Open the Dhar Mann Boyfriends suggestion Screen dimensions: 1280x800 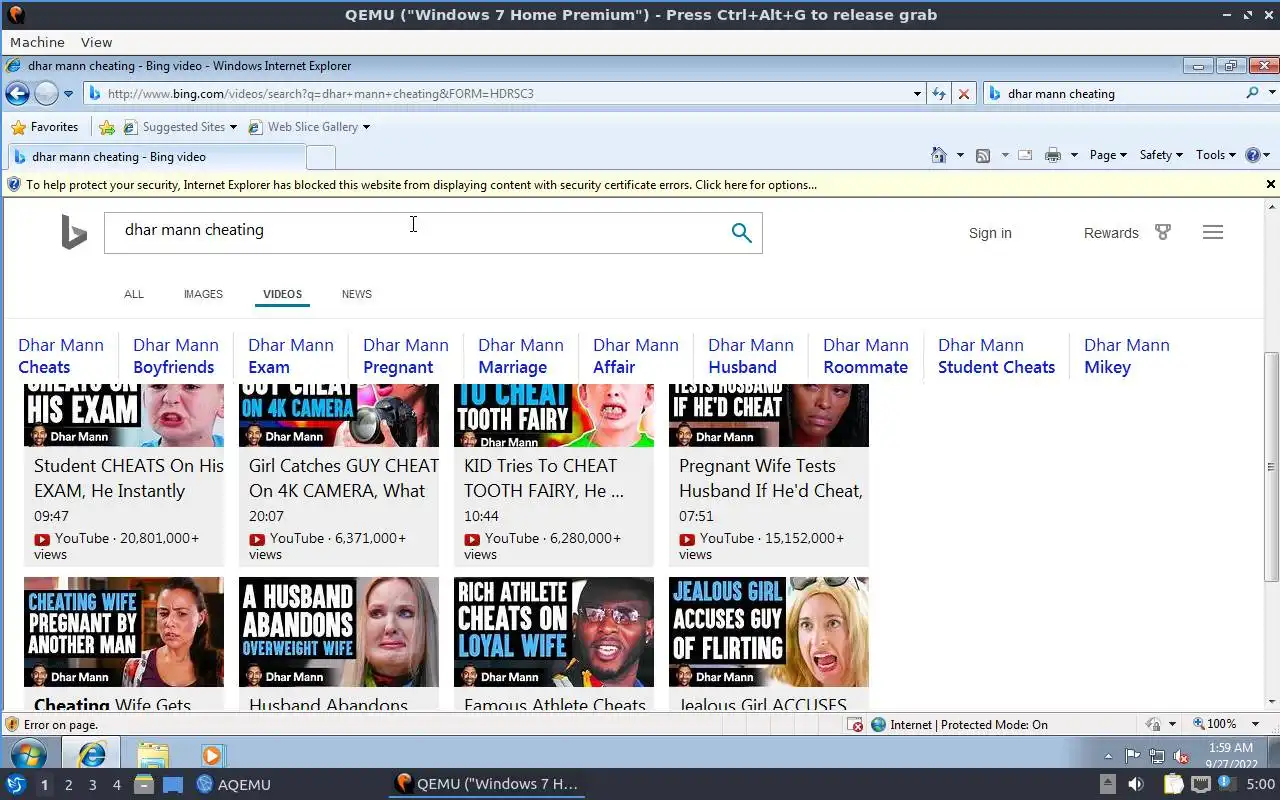pos(176,356)
